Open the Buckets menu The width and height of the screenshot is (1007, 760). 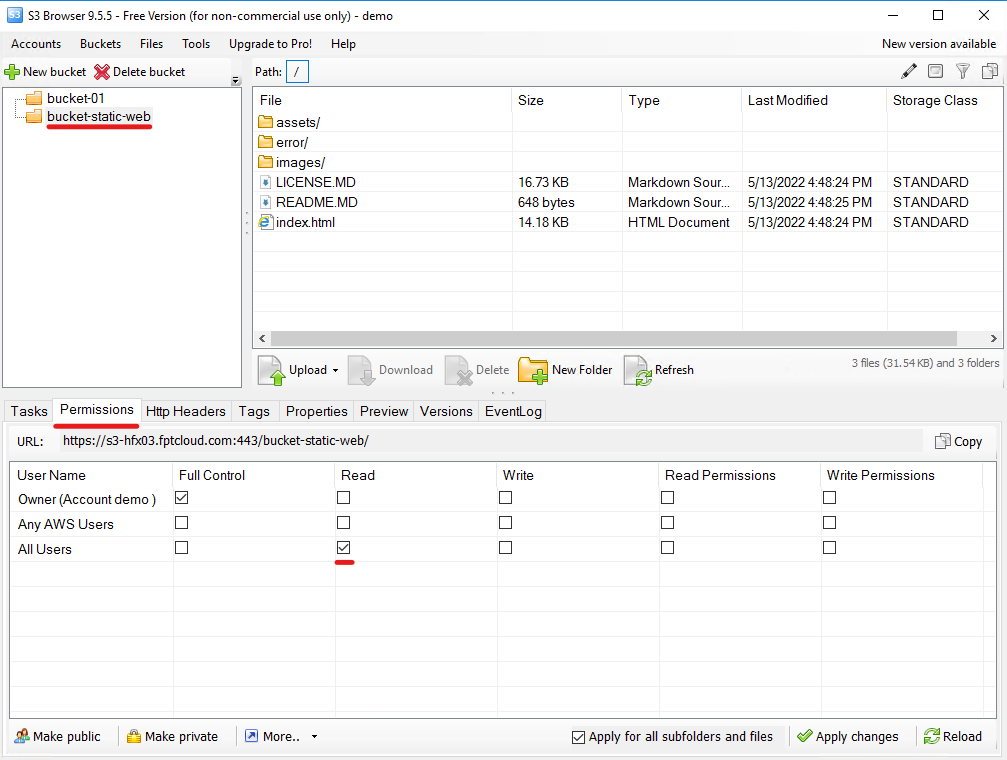coord(100,44)
